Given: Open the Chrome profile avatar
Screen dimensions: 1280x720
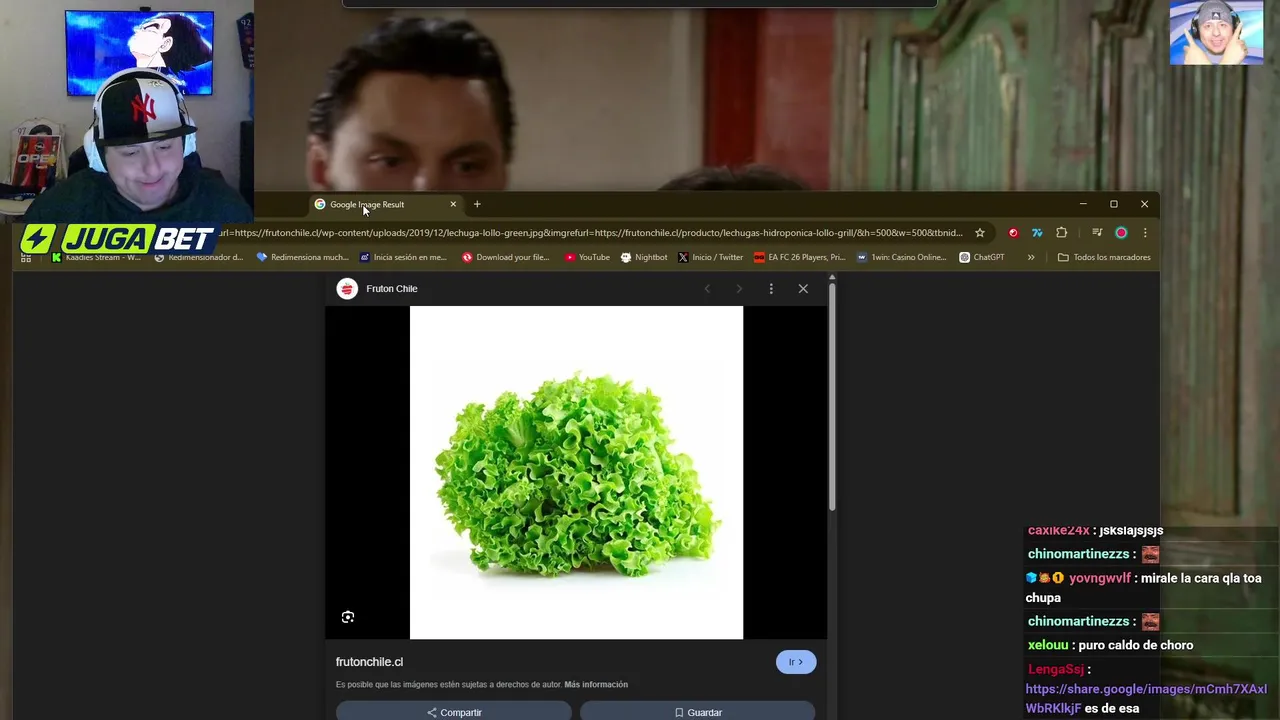Looking at the screenshot, I should click(1121, 233).
